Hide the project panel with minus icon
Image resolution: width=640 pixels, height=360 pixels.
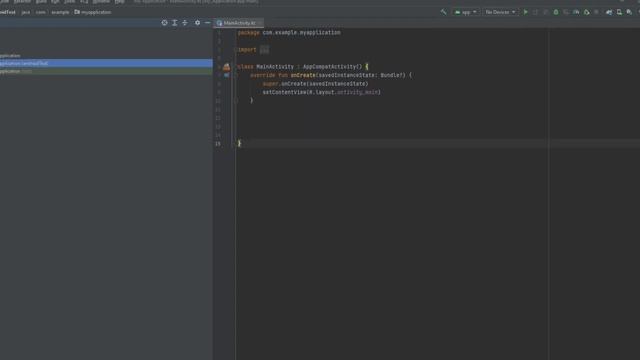pyautogui.click(x=207, y=23)
